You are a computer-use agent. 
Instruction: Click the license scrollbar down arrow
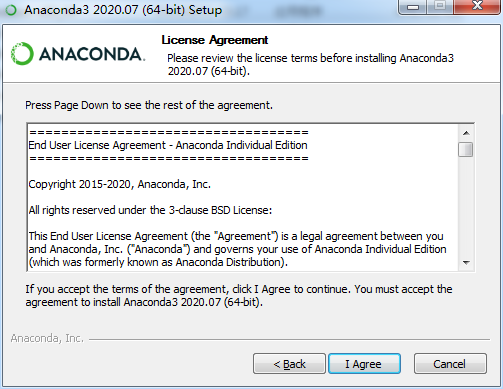pos(466,263)
